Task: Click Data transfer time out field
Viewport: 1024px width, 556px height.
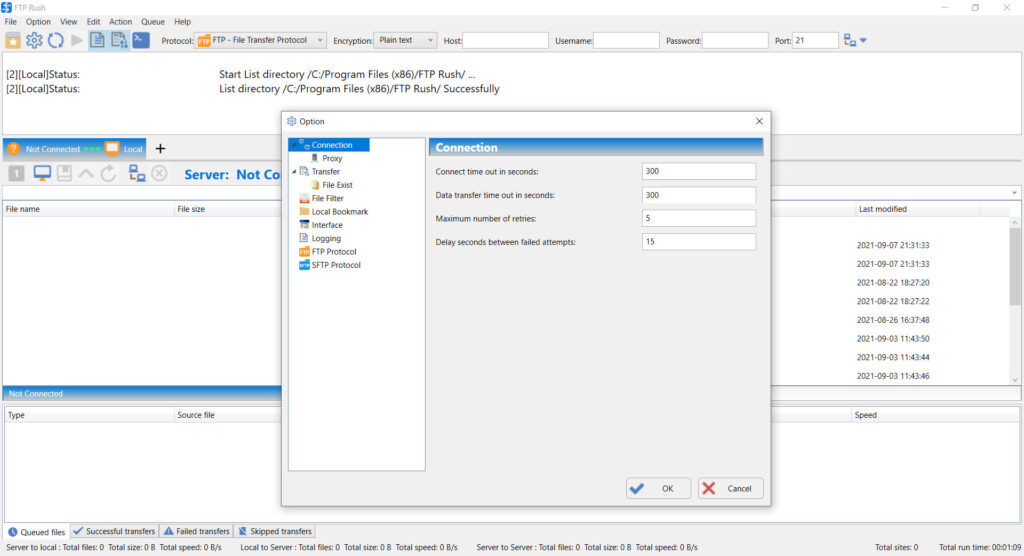Action: click(699, 195)
